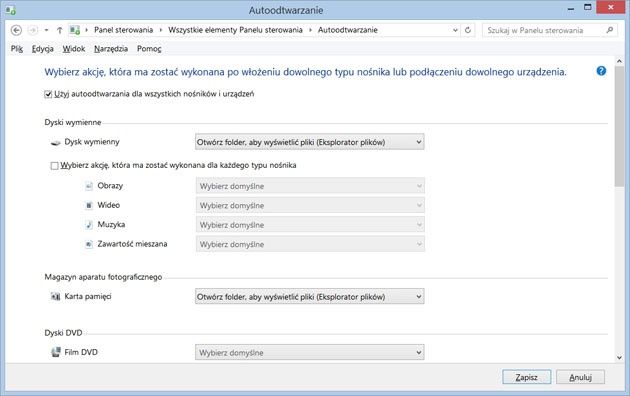The image size is (630, 396).
Task: Expand the arrow after Wszystkie elementy breadcrumb
Action: point(310,30)
